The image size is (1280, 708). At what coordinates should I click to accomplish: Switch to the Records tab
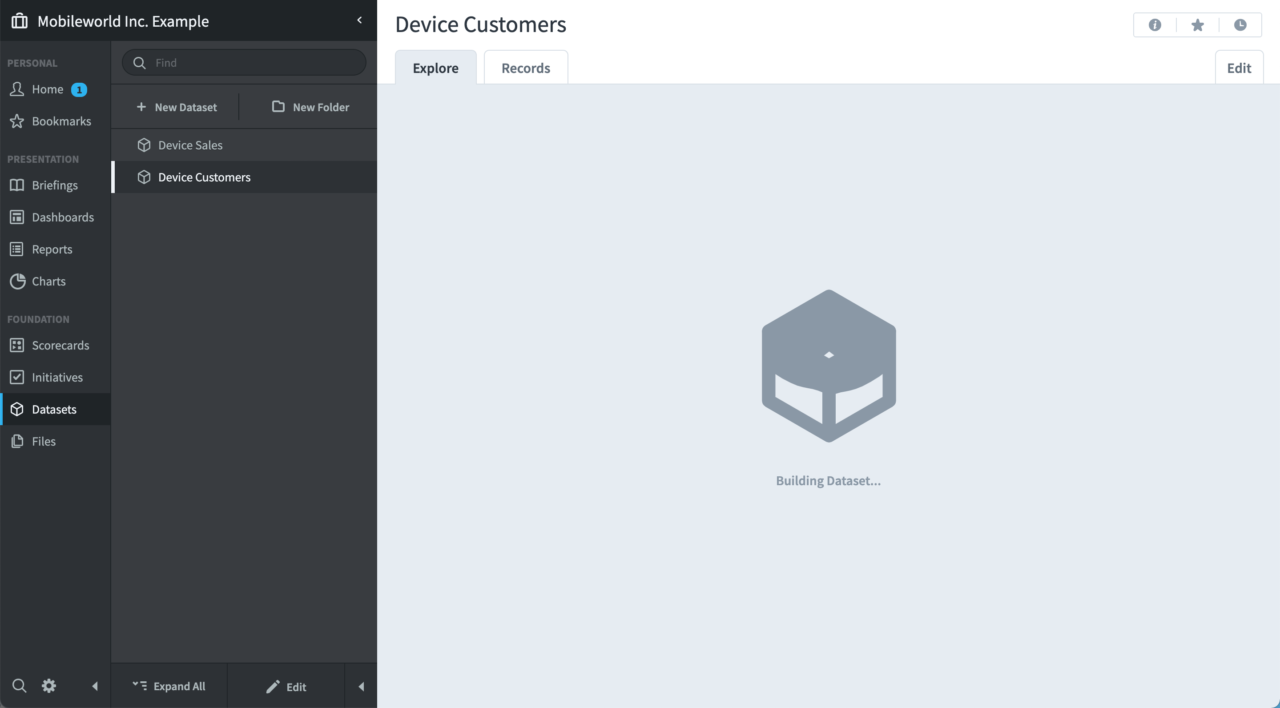[525, 67]
